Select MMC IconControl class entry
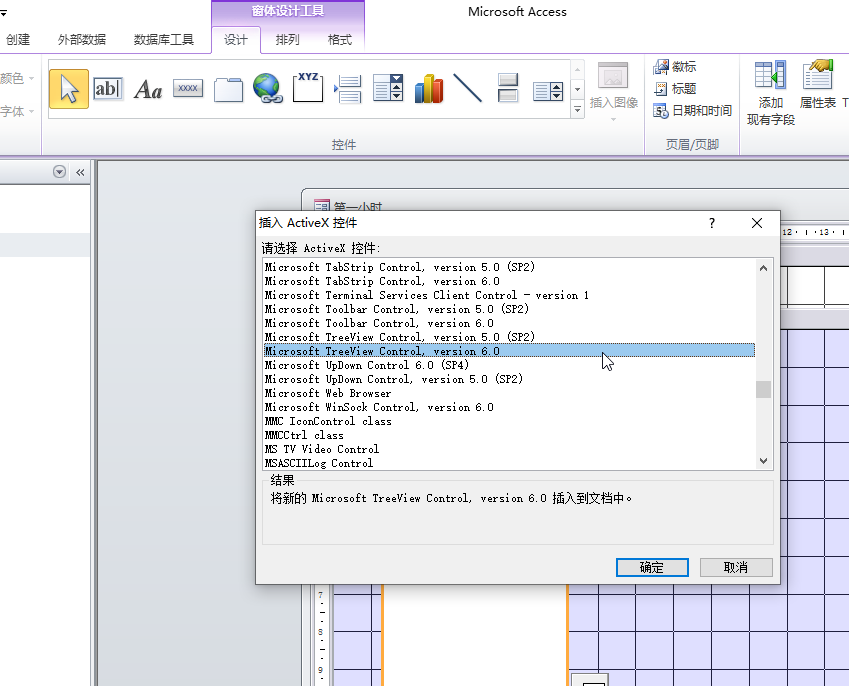849x686 pixels. 509,421
